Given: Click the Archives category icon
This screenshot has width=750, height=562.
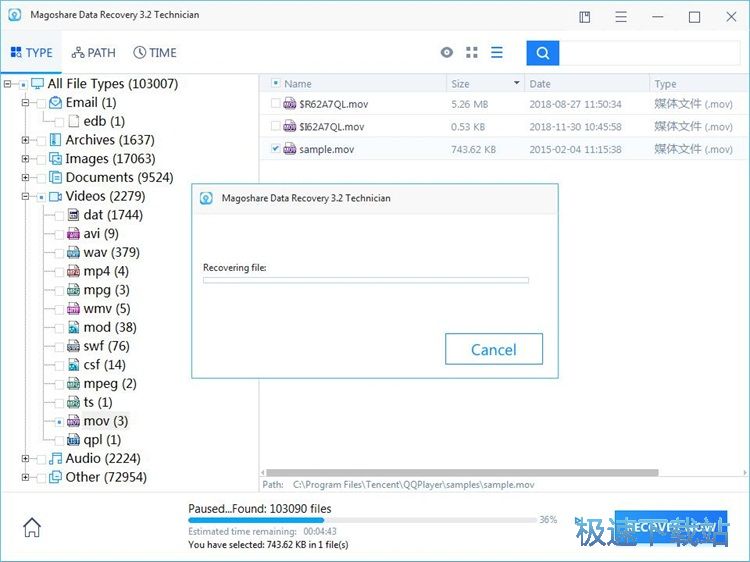Looking at the screenshot, I should click(x=55, y=140).
